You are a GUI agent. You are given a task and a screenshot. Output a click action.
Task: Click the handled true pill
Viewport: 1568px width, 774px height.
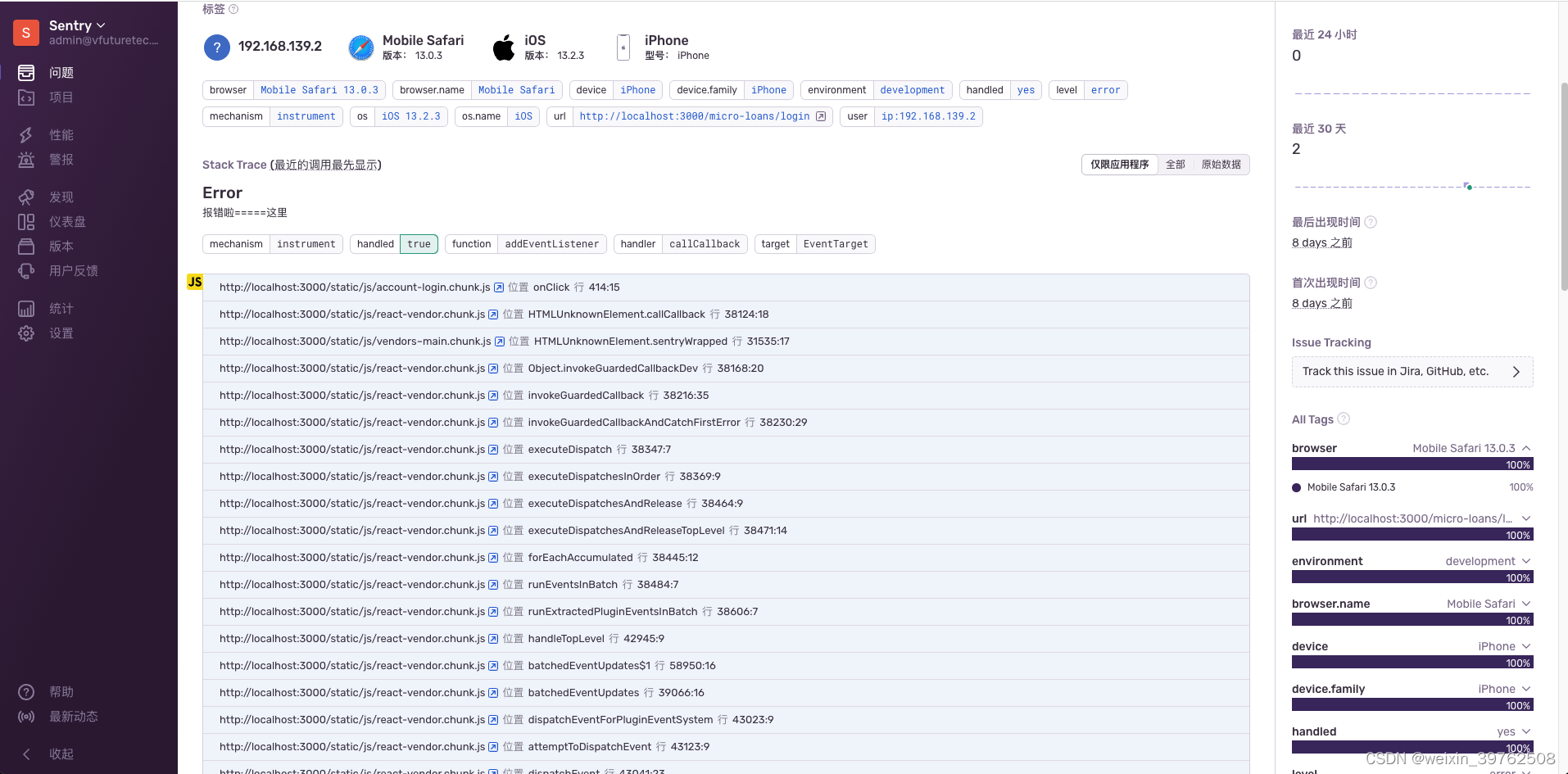(419, 244)
